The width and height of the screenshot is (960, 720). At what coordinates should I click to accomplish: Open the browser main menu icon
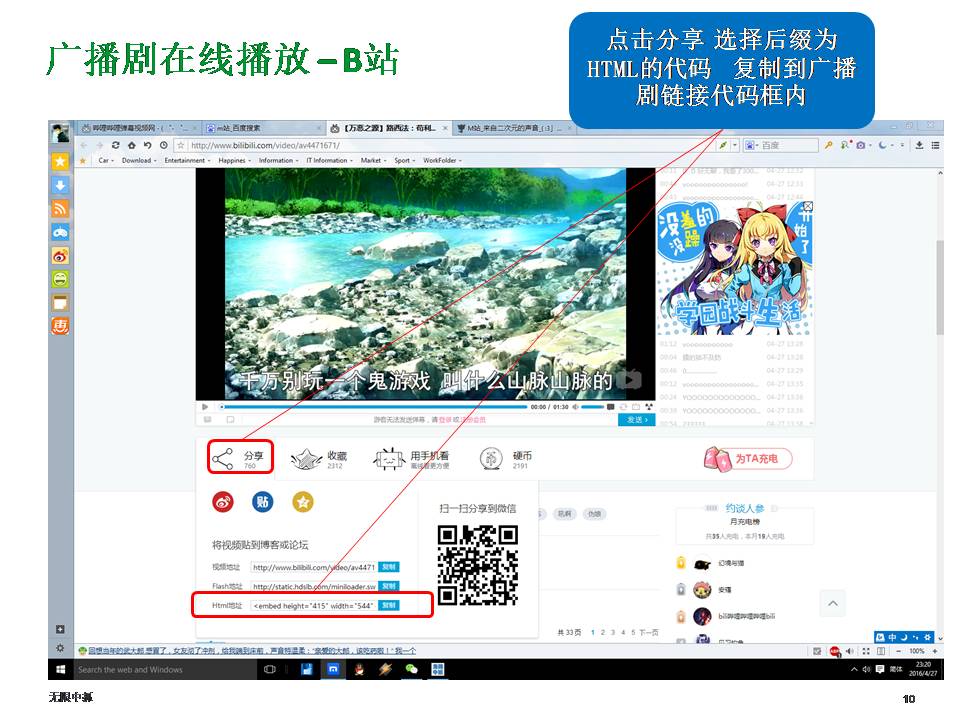[935, 145]
